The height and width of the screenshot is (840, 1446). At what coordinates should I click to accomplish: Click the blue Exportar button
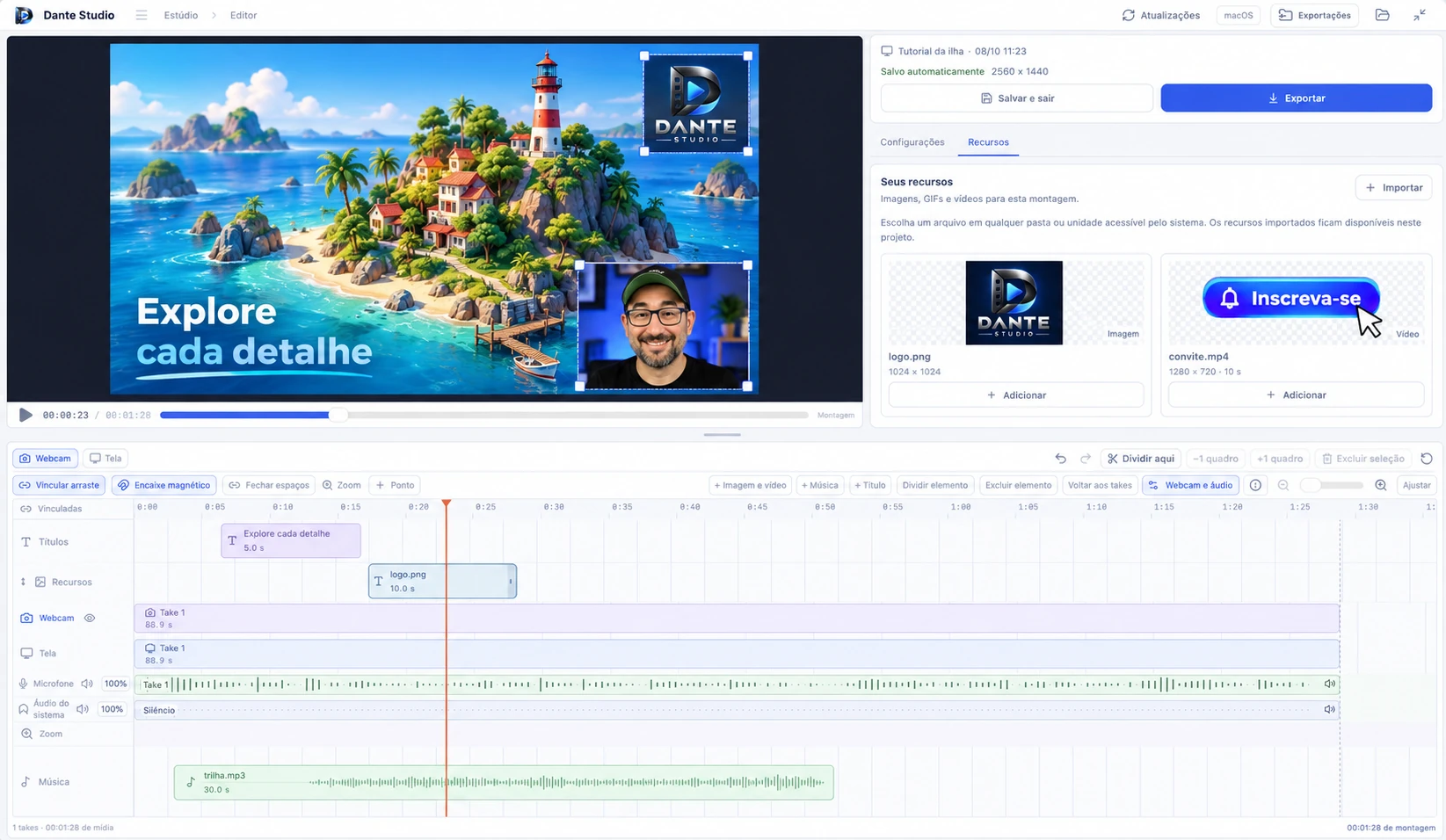coord(1296,98)
